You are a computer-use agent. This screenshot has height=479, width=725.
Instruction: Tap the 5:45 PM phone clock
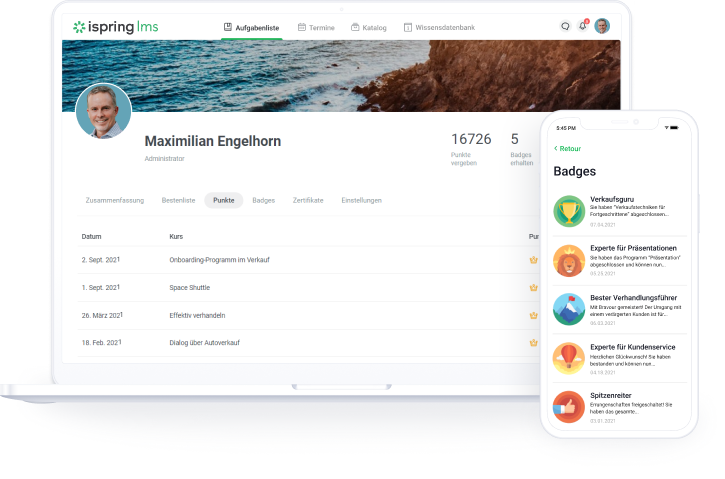566,128
